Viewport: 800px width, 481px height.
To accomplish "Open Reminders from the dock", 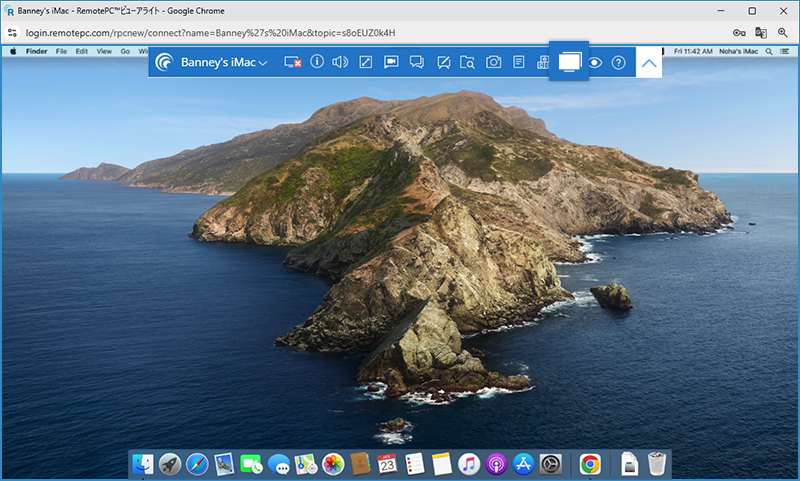I will coord(414,464).
